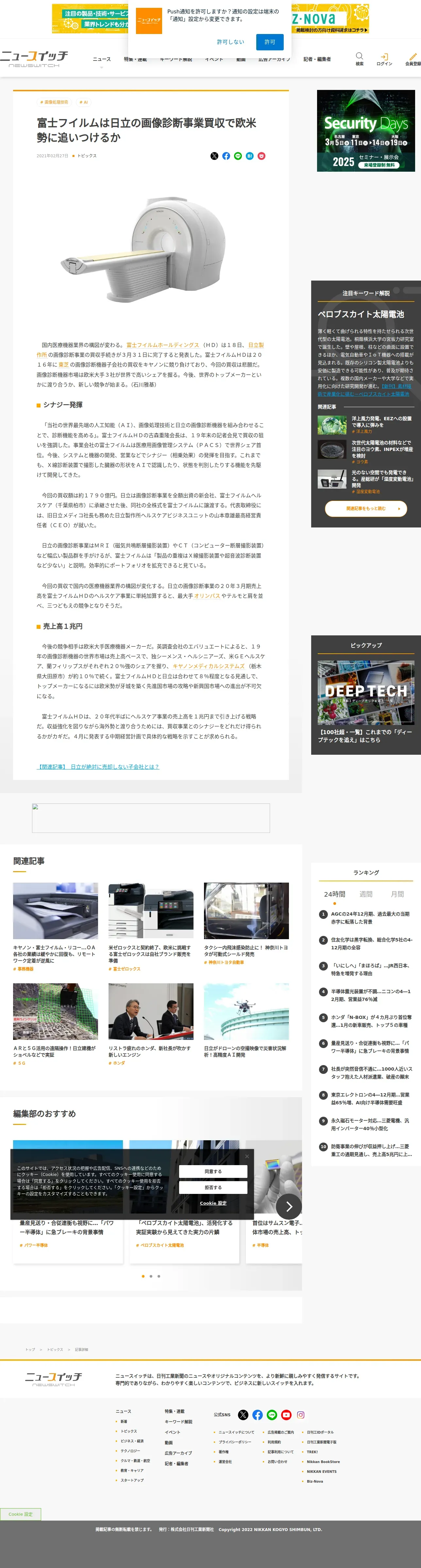The image size is (421, 1568).
Task: Open the オリンパス link in the article
Action: tap(207, 596)
